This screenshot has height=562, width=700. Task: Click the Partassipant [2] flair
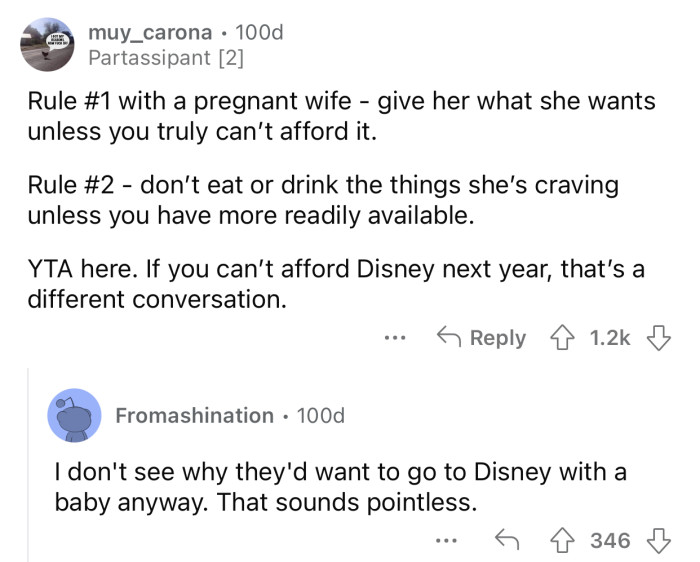click(166, 58)
